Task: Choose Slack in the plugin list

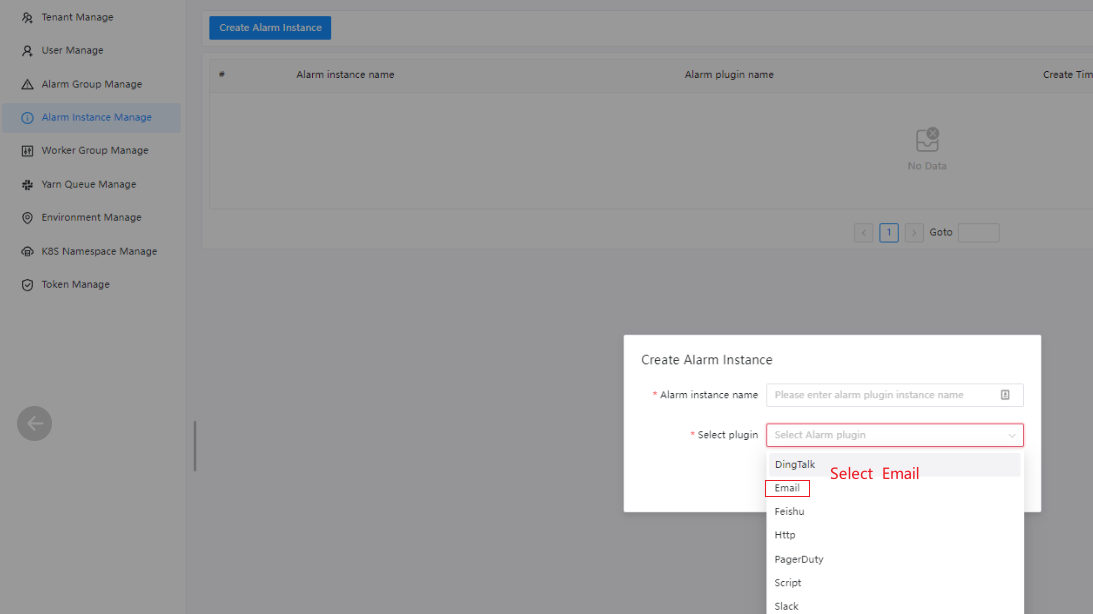Action: click(786, 605)
